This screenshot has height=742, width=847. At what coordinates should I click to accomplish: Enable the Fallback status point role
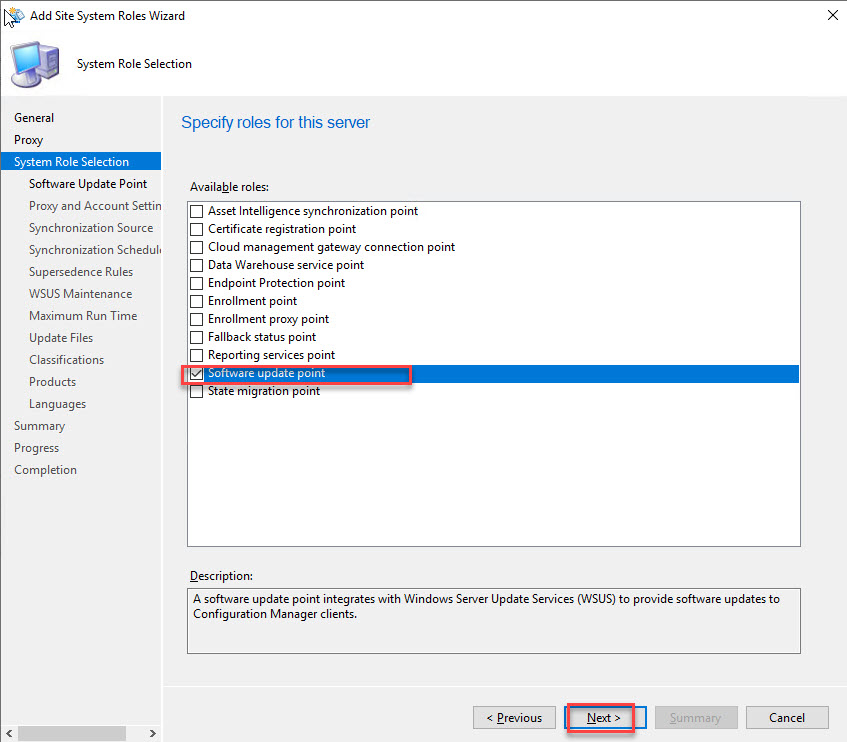(197, 337)
